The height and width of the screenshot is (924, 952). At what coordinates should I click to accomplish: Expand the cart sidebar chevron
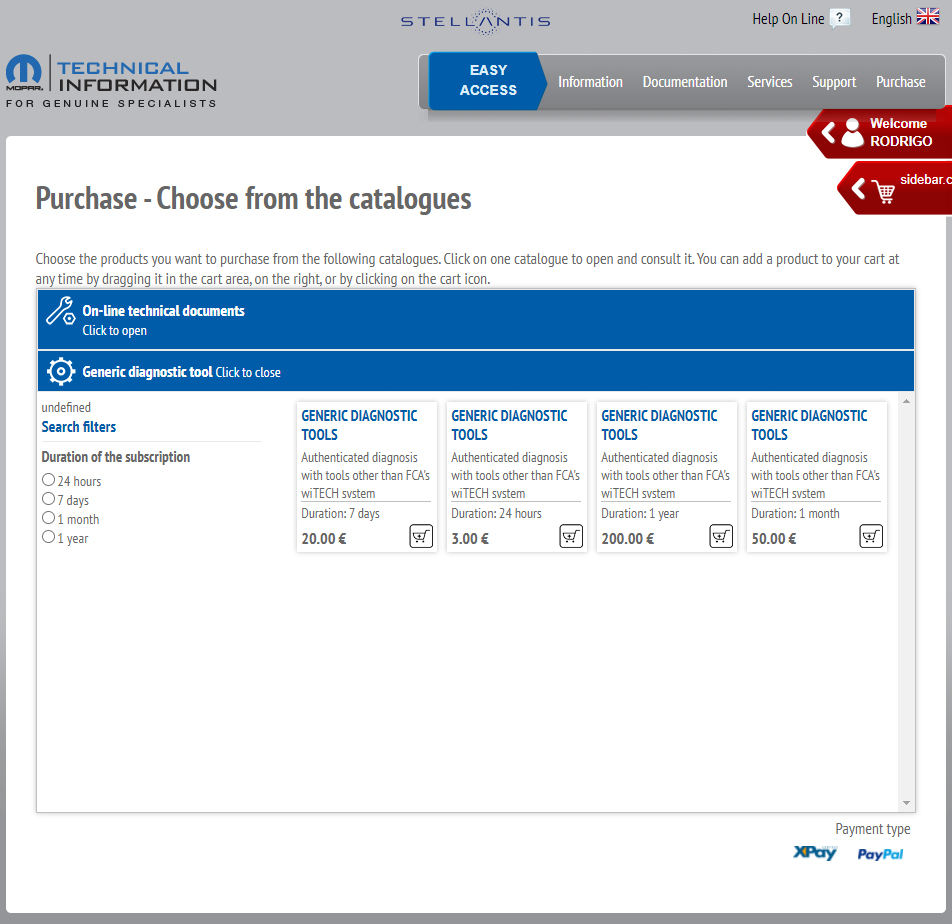click(x=858, y=189)
